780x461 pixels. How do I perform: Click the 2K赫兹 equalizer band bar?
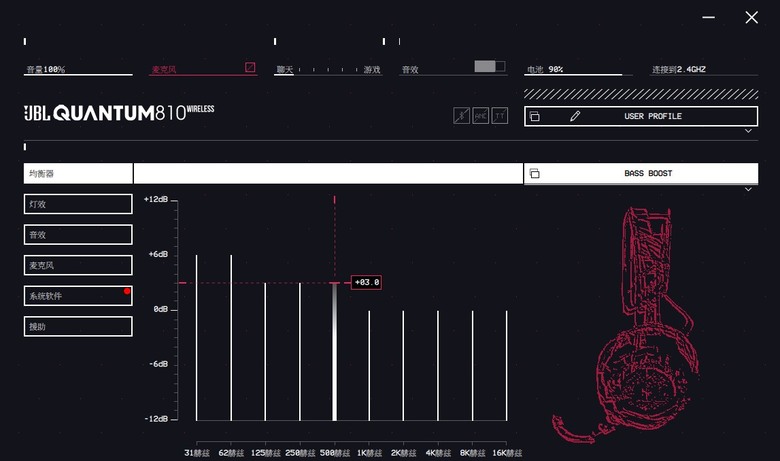click(x=403, y=366)
